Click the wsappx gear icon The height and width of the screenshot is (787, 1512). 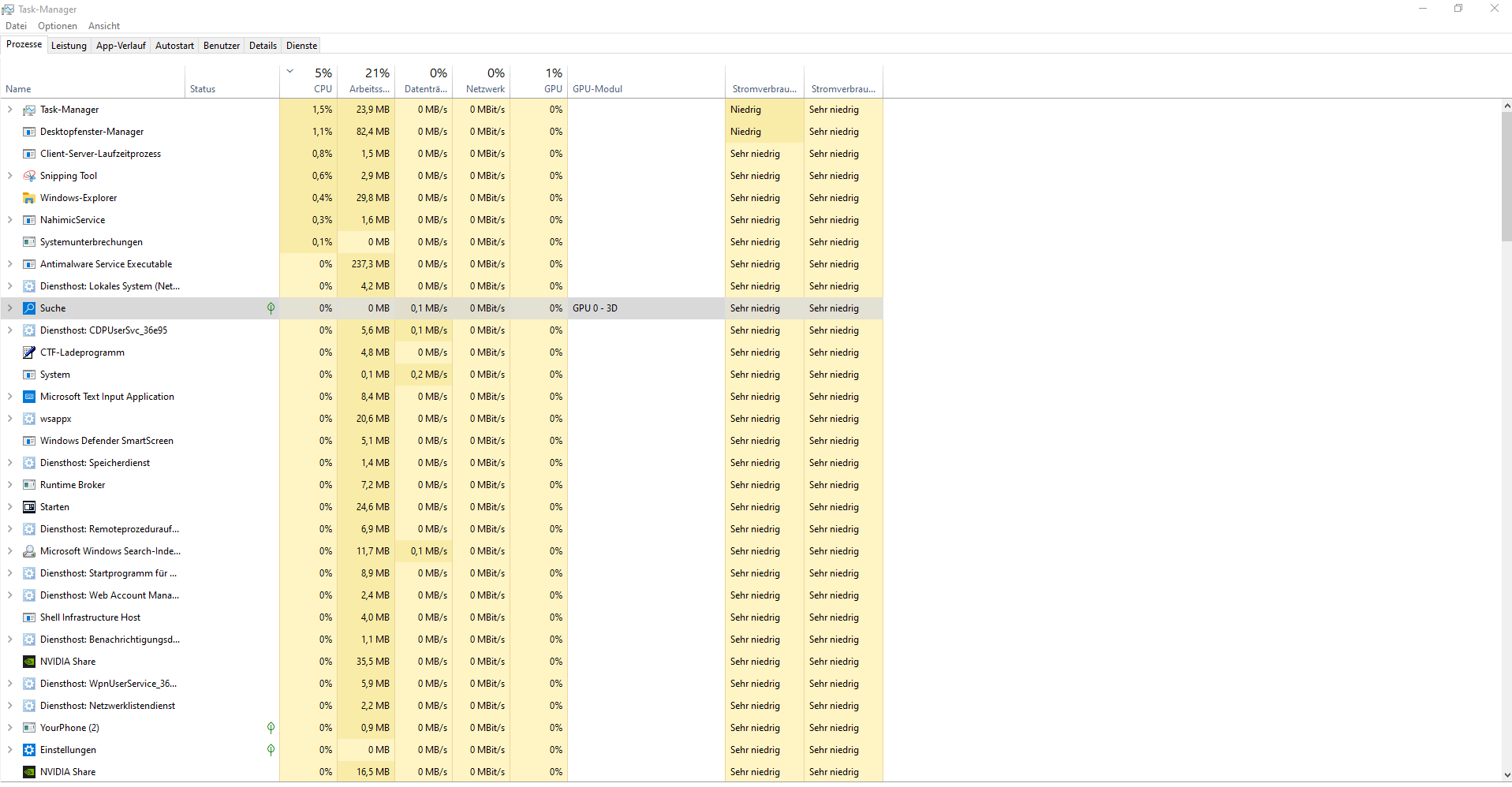29,419
